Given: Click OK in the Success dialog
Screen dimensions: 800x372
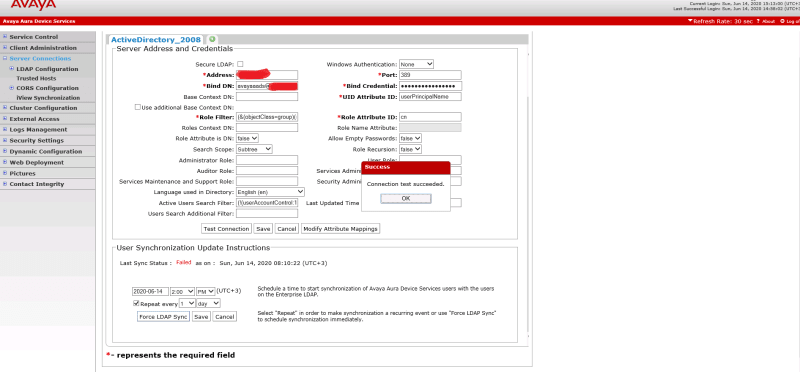Looking at the screenshot, I should click(x=406, y=199).
